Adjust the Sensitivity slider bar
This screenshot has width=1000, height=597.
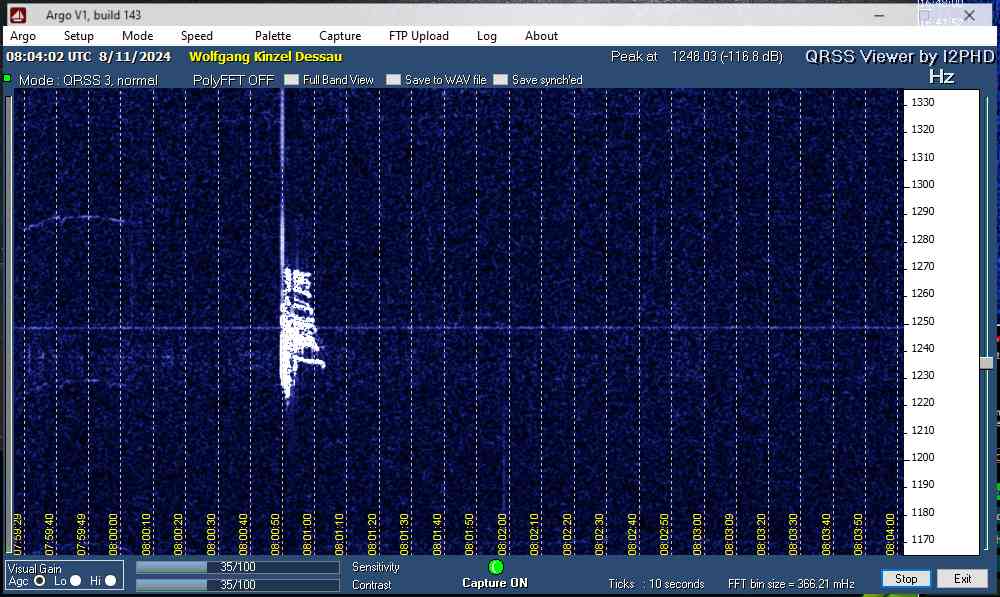[x=237, y=567]
